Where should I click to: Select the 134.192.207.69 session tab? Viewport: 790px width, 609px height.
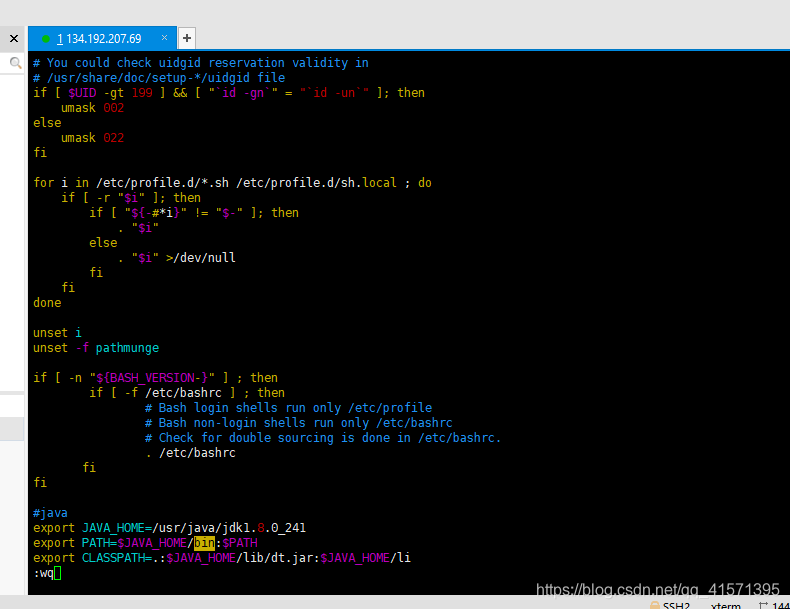(x=102, y=38)
